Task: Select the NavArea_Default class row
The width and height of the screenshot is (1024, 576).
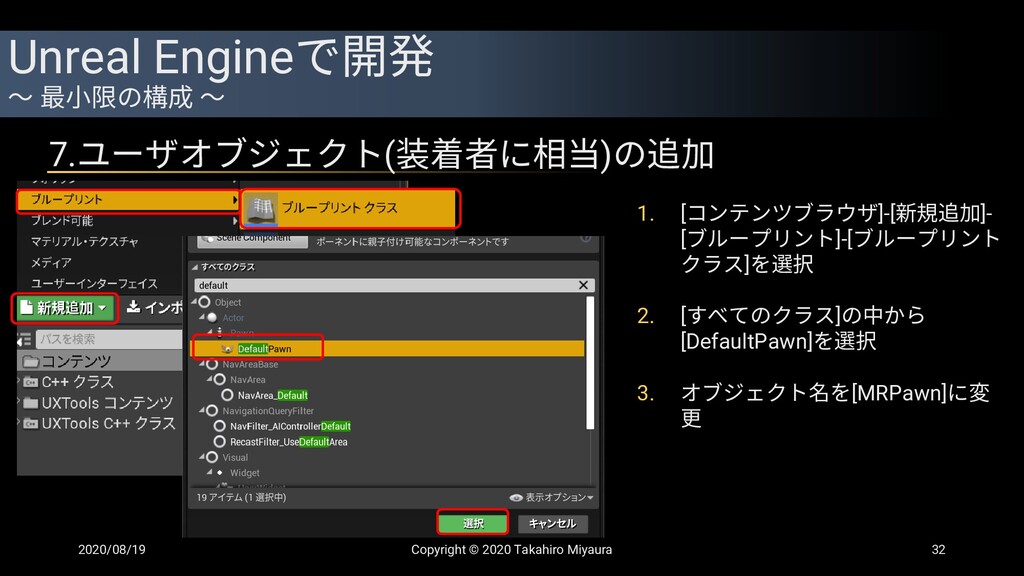Action: (389, 396)
